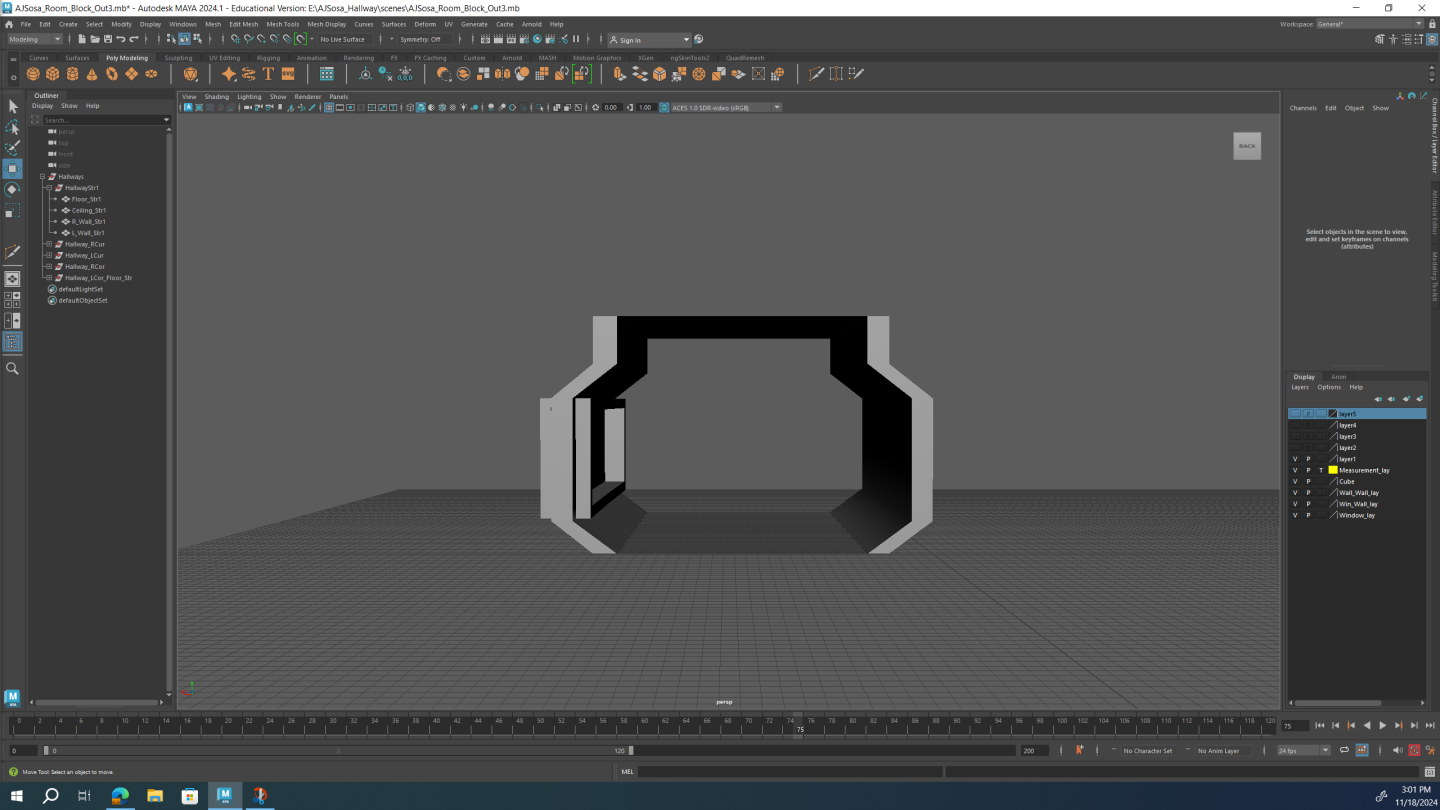Click yellow color swatch of Measurement_lay
Image resolution: width=1440 pixels, height=810 pixels.
pyautogui.click(x=1333, y=470)
